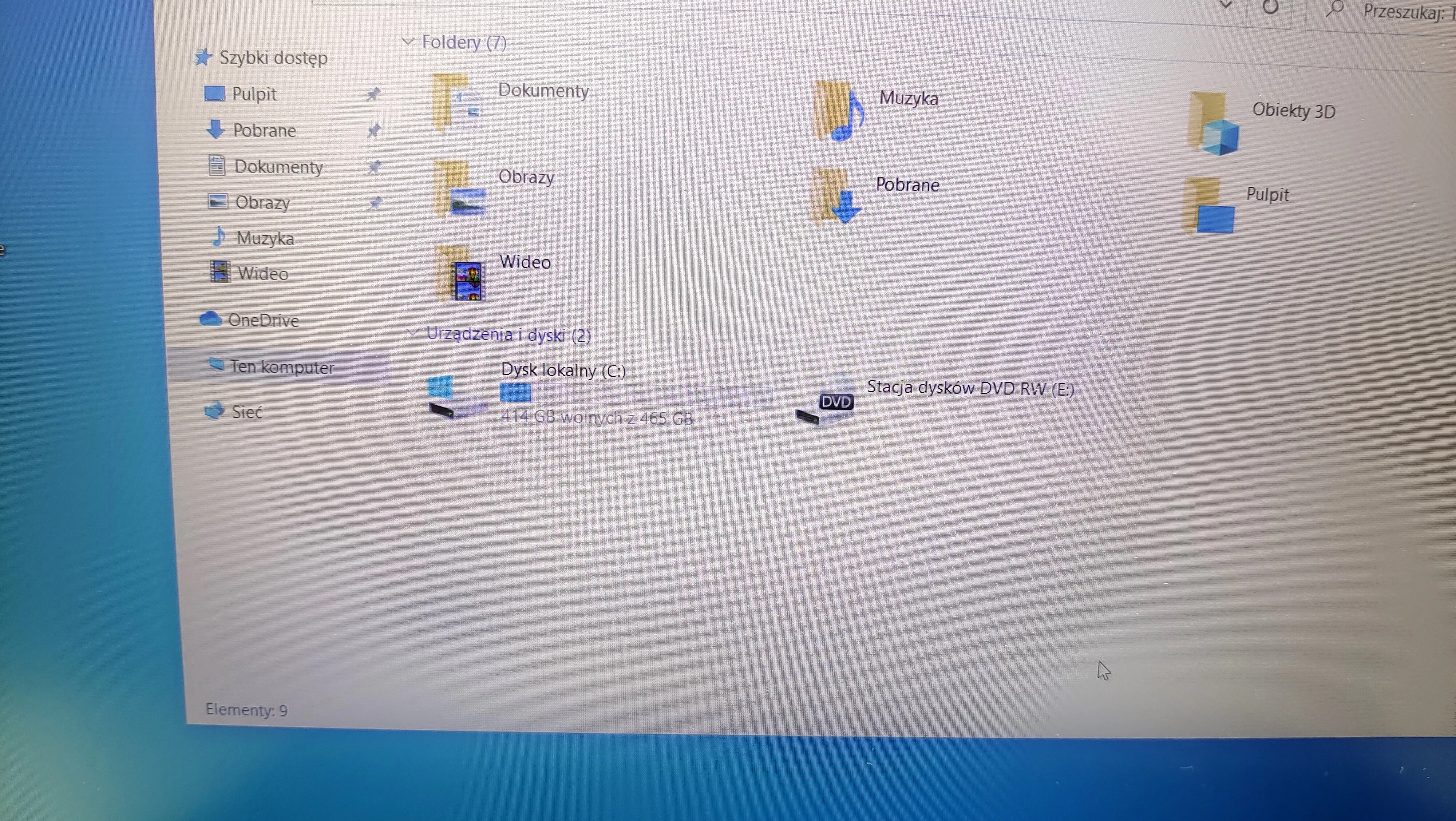
Task: Open the Obiekty 3D folder
Action: [x=1214, y=126]
